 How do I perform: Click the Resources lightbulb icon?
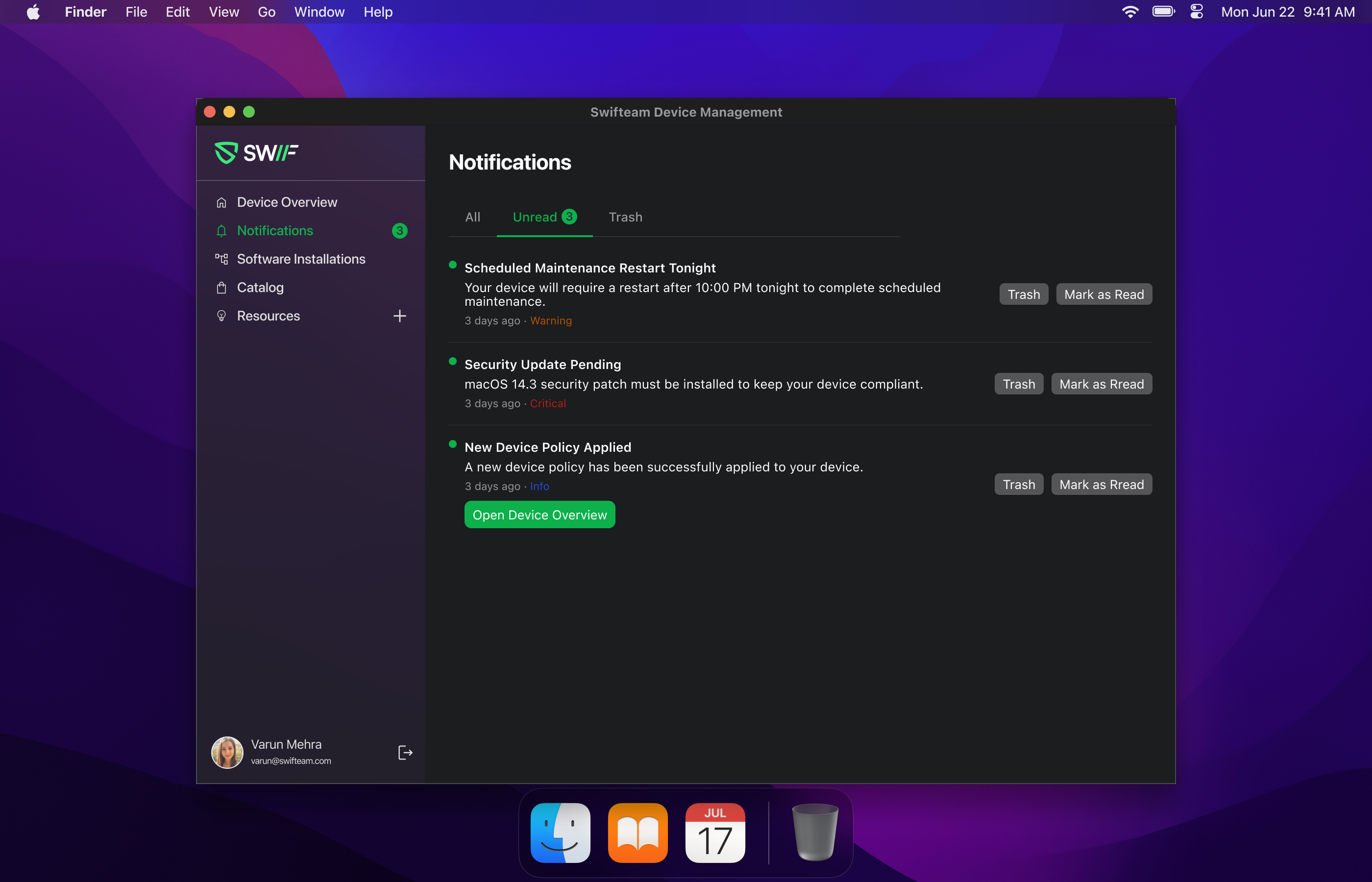[221, 316]
